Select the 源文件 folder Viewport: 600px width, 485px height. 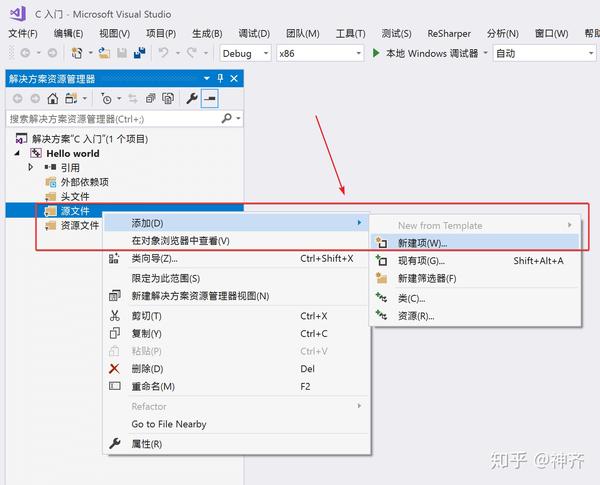[x=75, y=211]
